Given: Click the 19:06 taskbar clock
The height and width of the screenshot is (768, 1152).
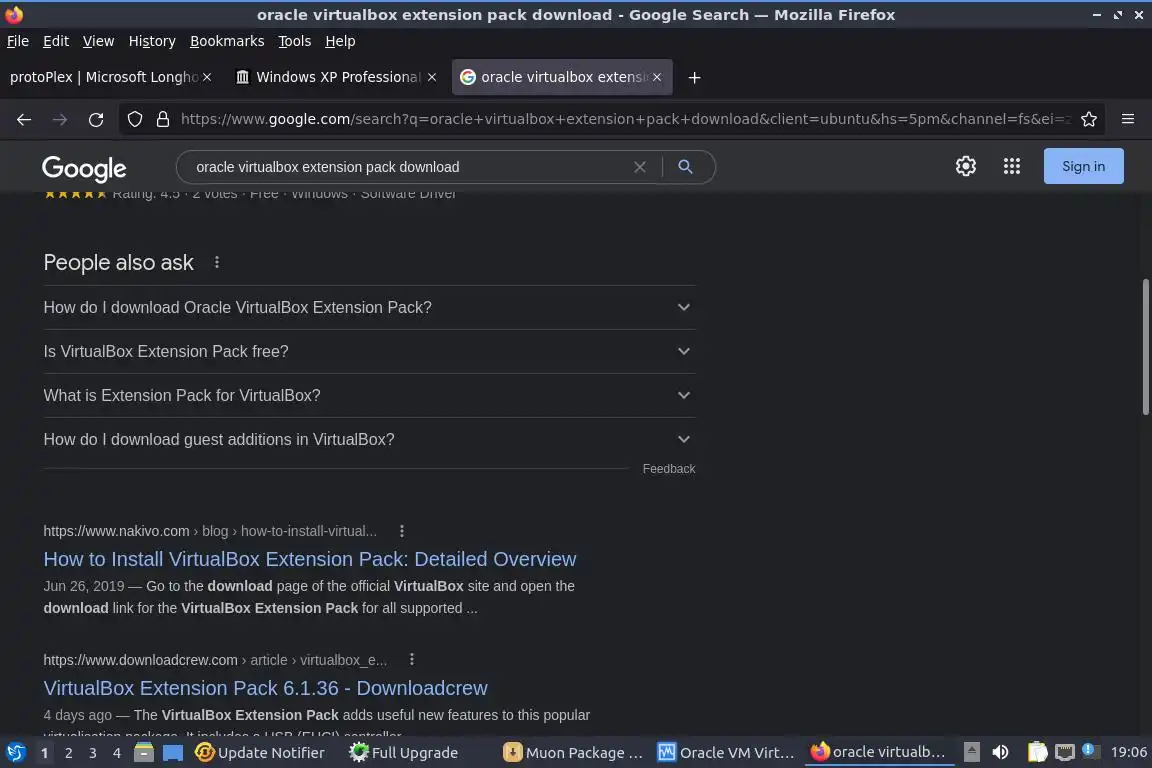Looking at the screenshot, I should tap(1128, 752).
